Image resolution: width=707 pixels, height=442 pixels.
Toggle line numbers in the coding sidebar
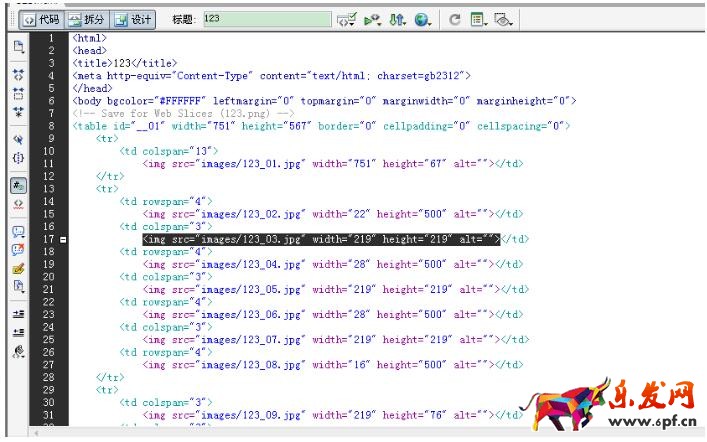pyautogui.click(x=18, y=185)
